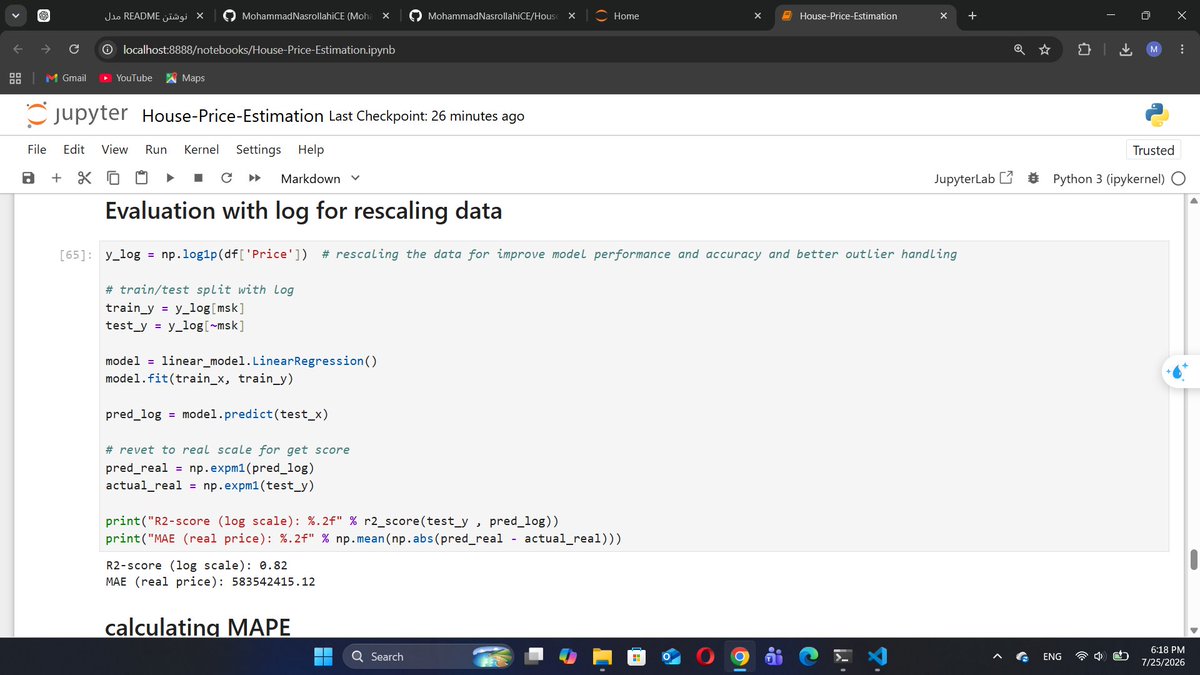Save the notebook with the floppy icon

click(28, 178)
